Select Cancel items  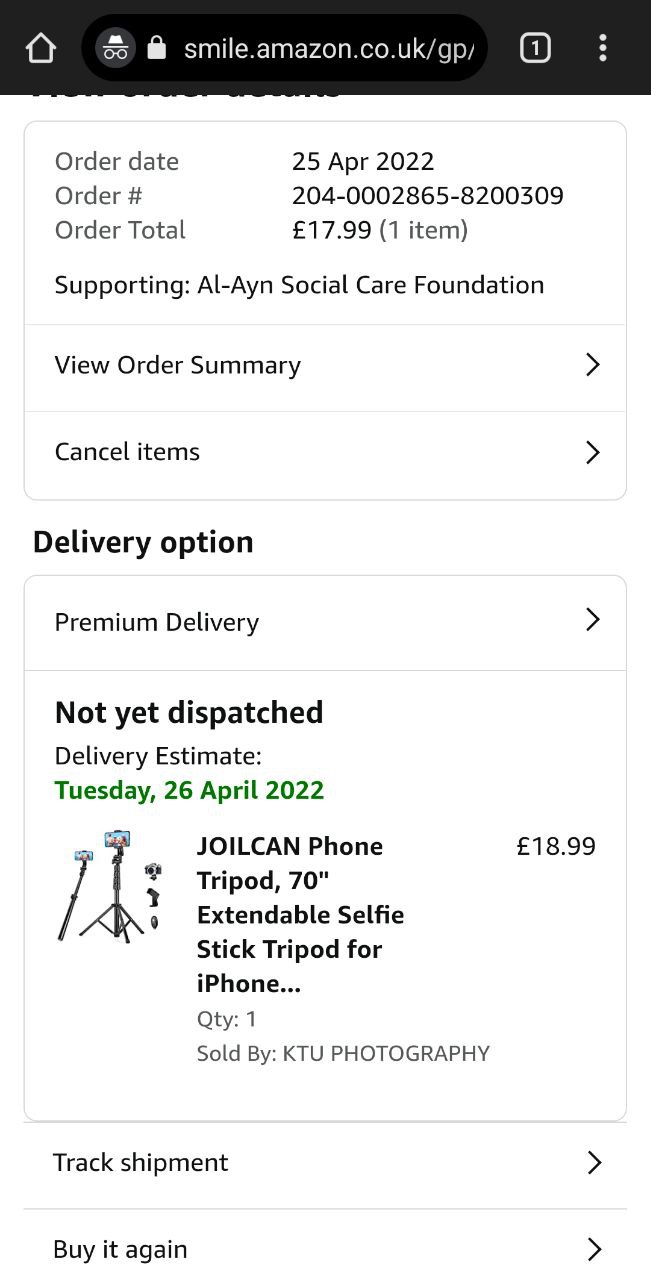coord(128,452)
